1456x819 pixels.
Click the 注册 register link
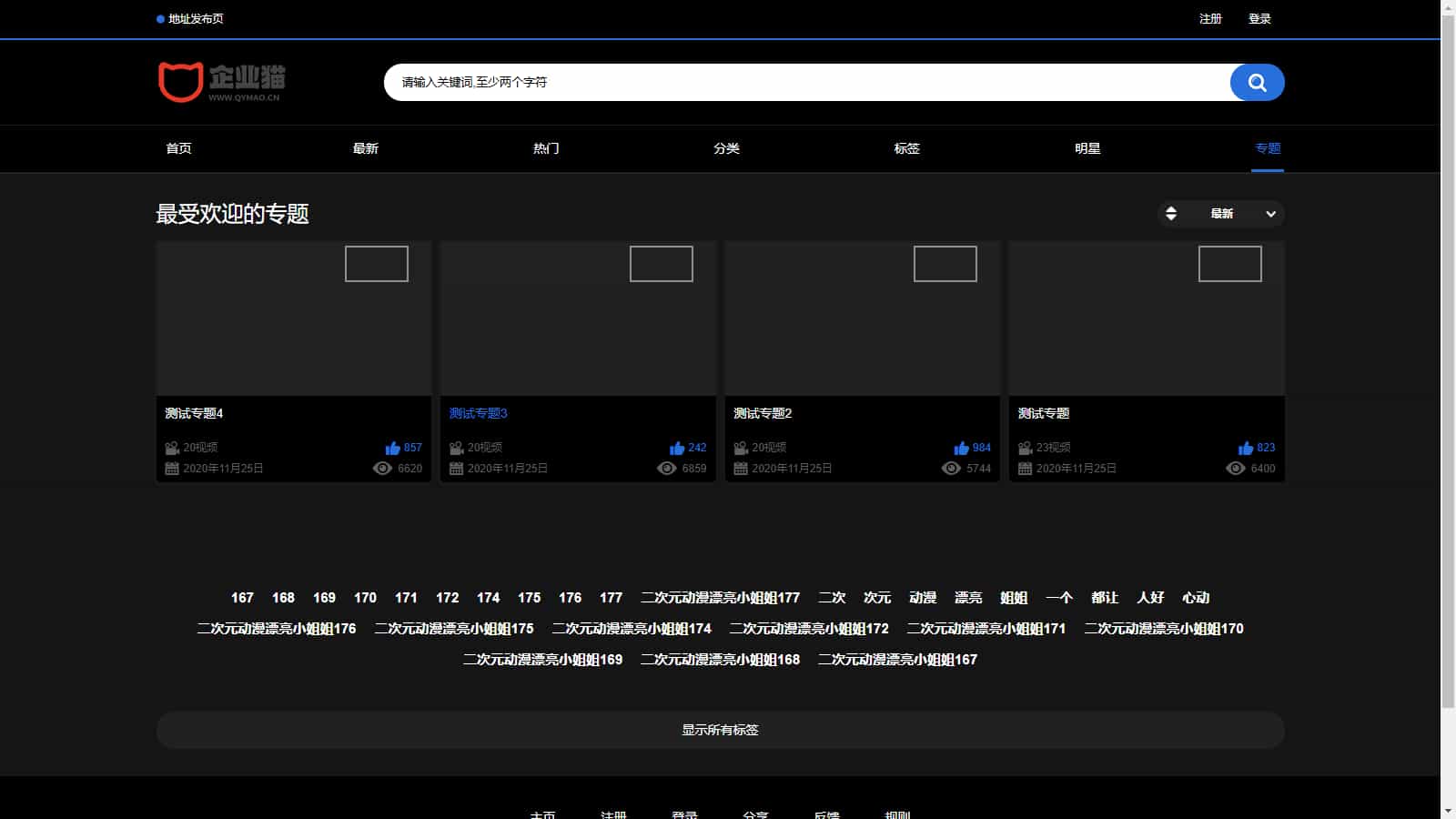point(1210,19)
